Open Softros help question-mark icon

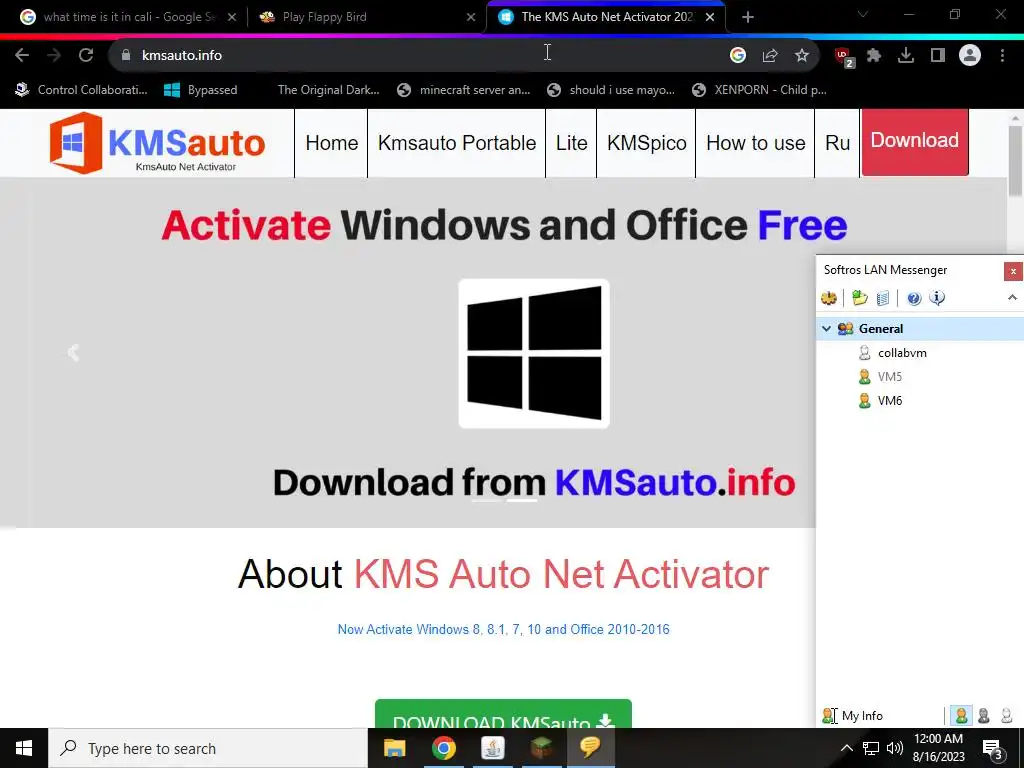(x=914, y=298)
